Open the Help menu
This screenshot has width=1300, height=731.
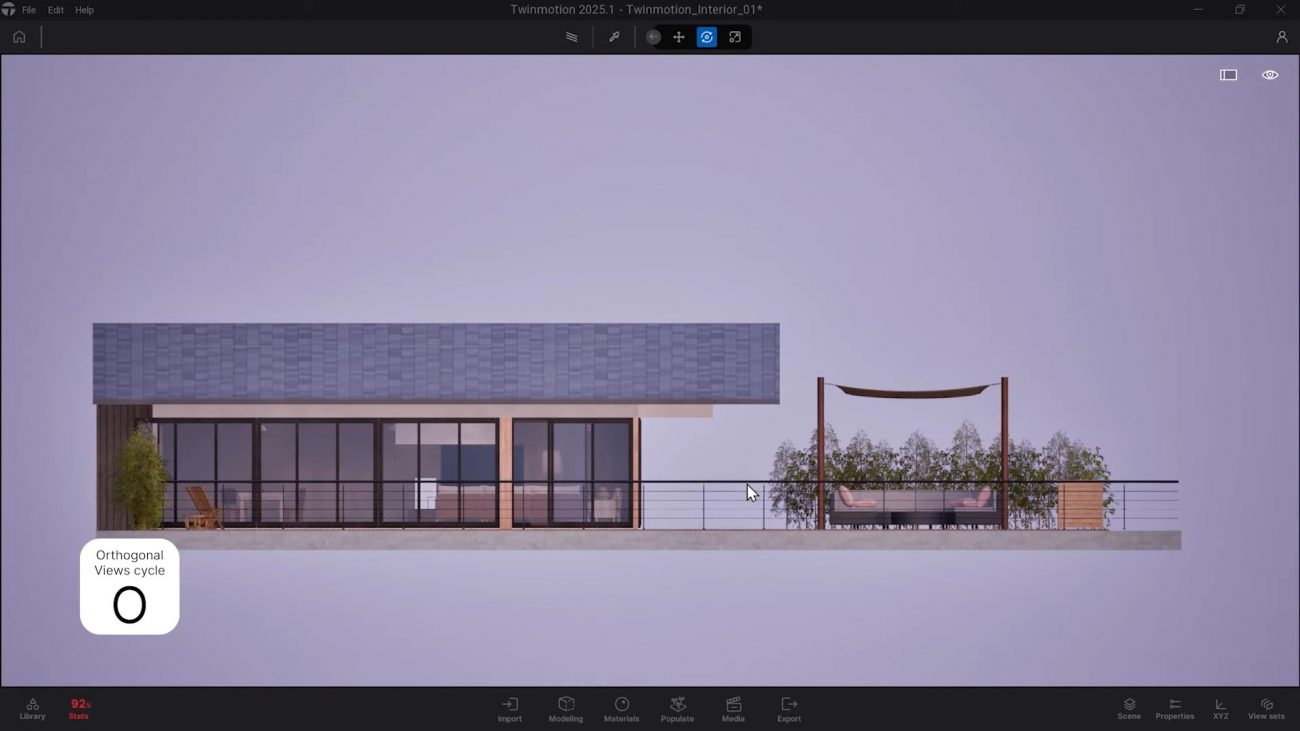tap(84, 10)
